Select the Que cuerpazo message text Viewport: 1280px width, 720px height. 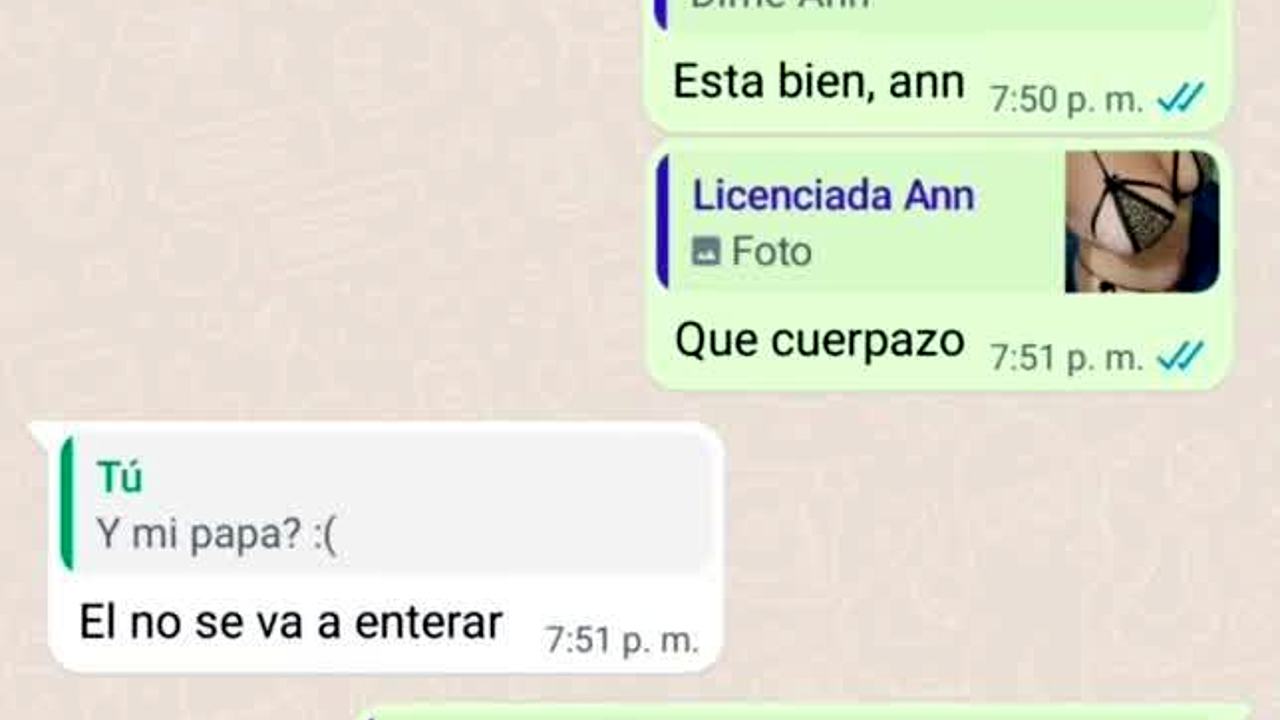(819, 342)
